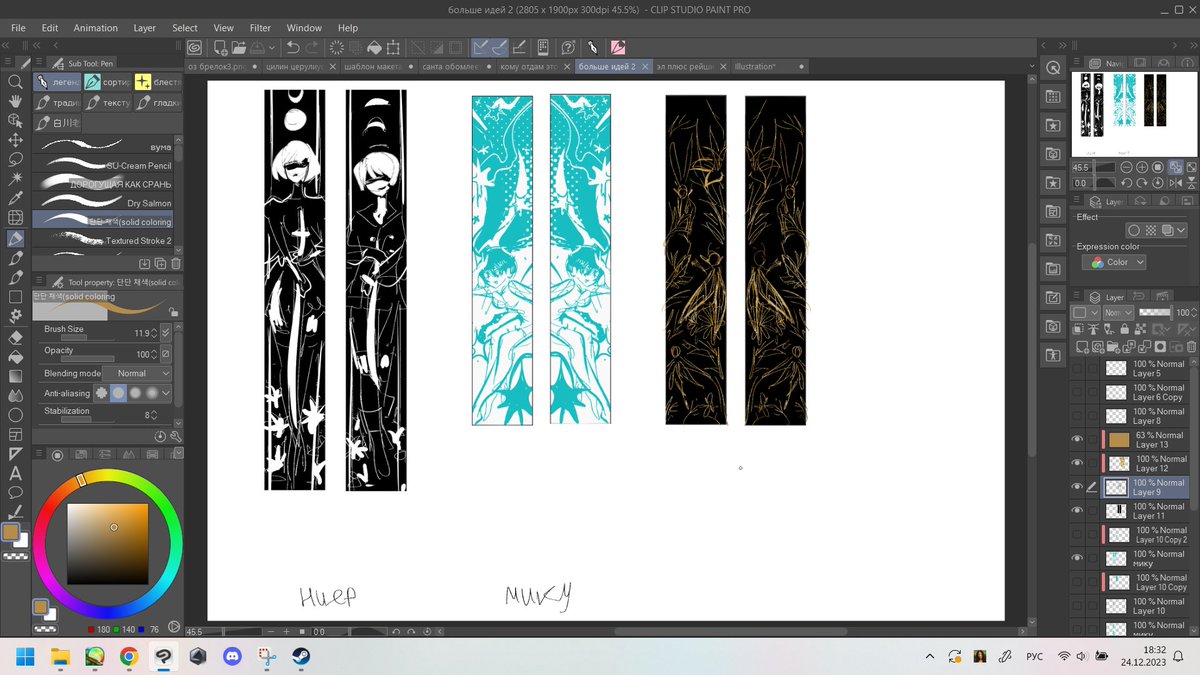
Task: Select 'блестя' sub tool group
Action: click(157, 82)
